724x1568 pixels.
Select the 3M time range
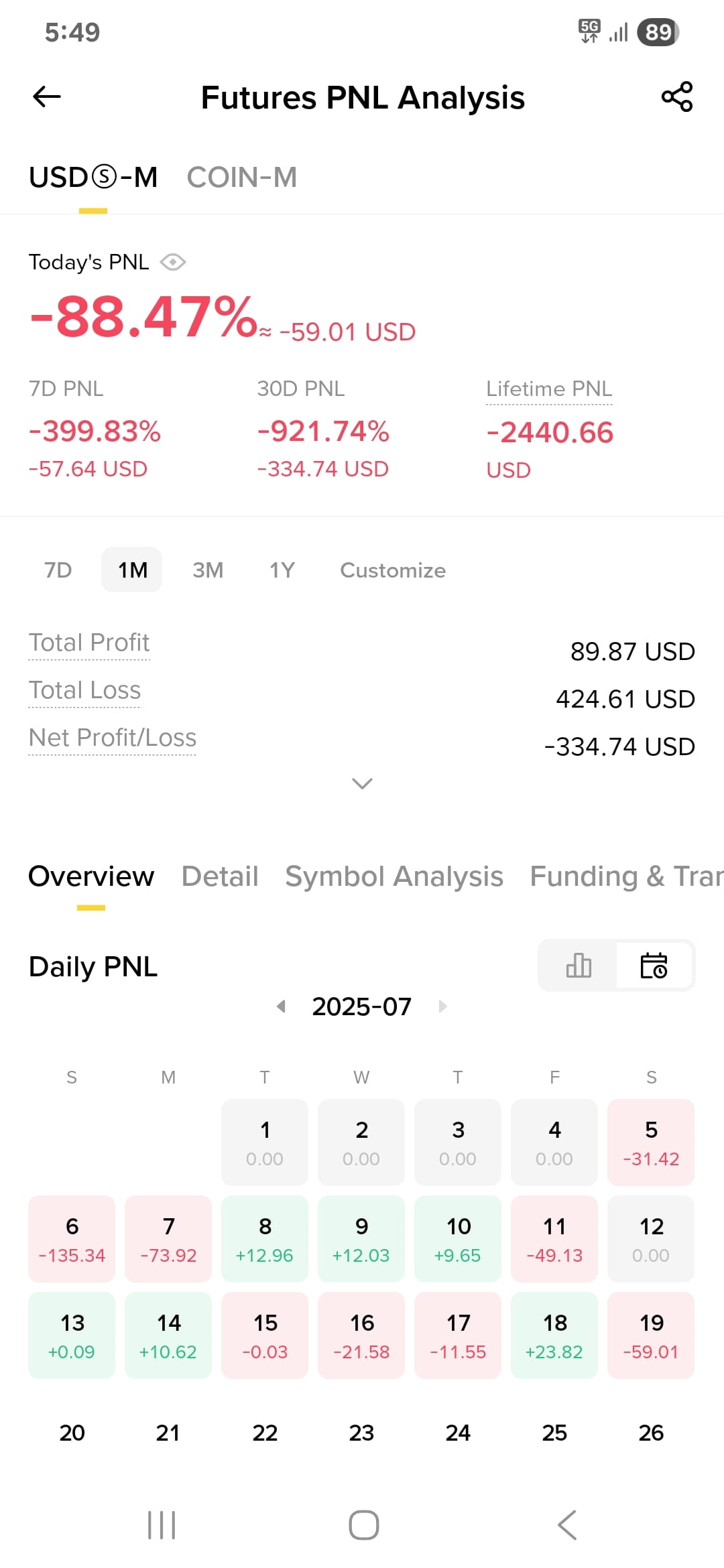point(208,570)
